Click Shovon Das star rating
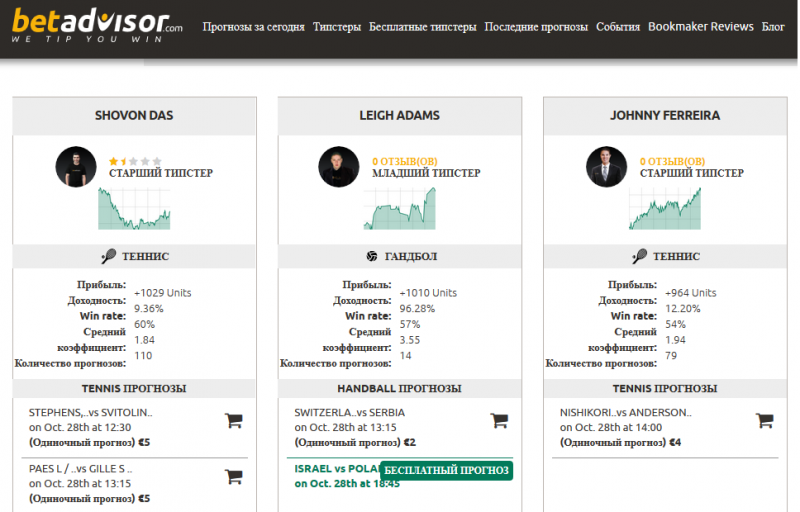The image size is (800, 512). 135,161
